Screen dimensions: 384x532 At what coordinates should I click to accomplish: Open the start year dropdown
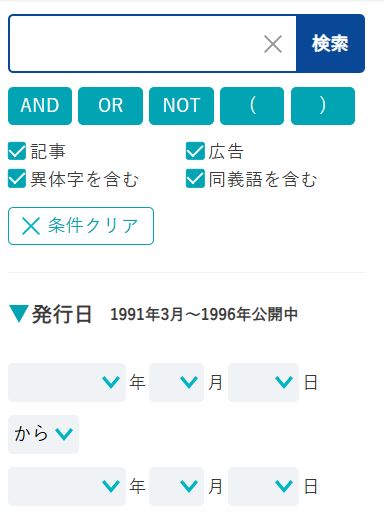point(67,382)
